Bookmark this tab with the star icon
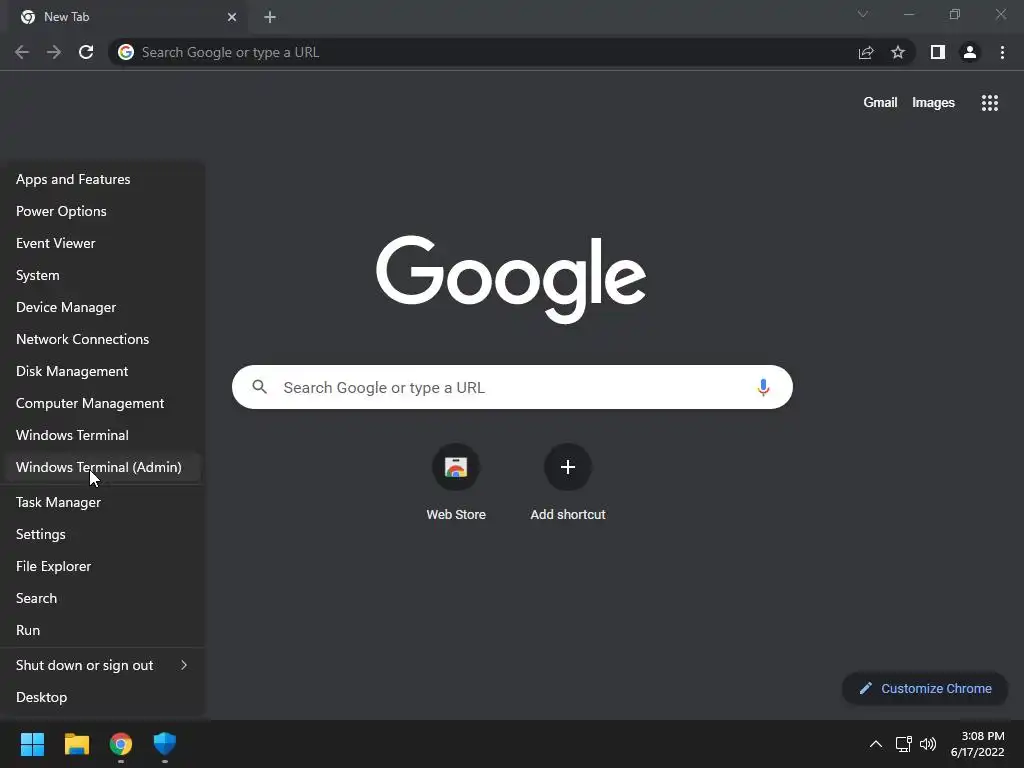The height and width of the screenshot is (768, 1024). tap(898, 52)
